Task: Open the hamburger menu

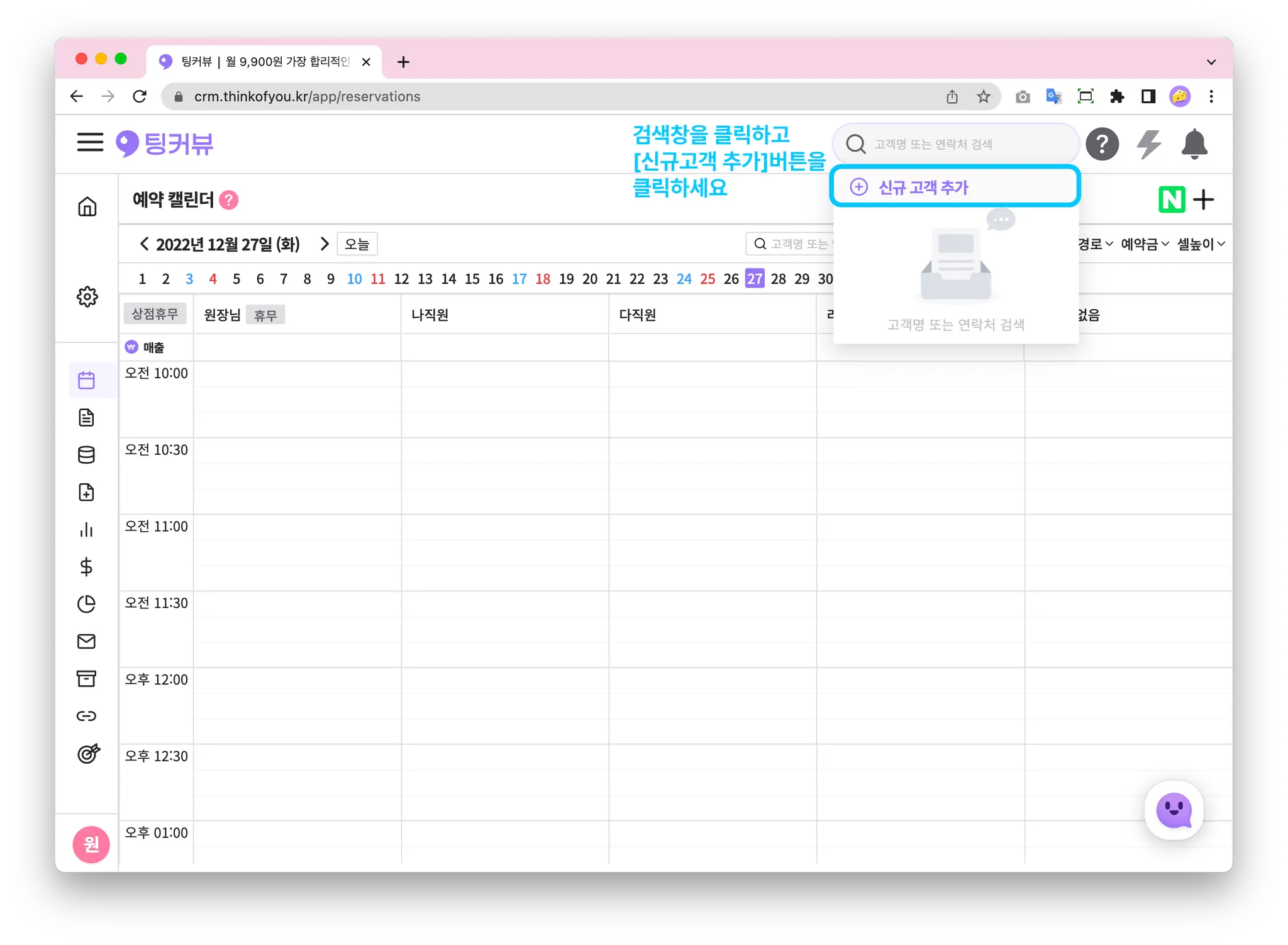Action: (90, 143)
